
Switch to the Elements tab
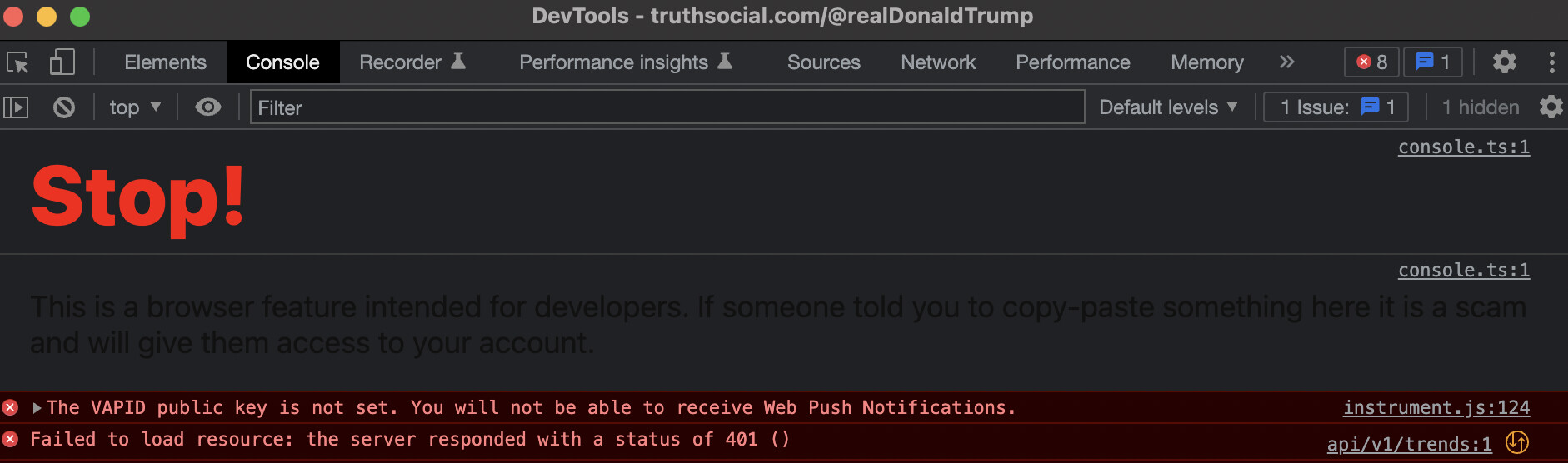point(165,62)
